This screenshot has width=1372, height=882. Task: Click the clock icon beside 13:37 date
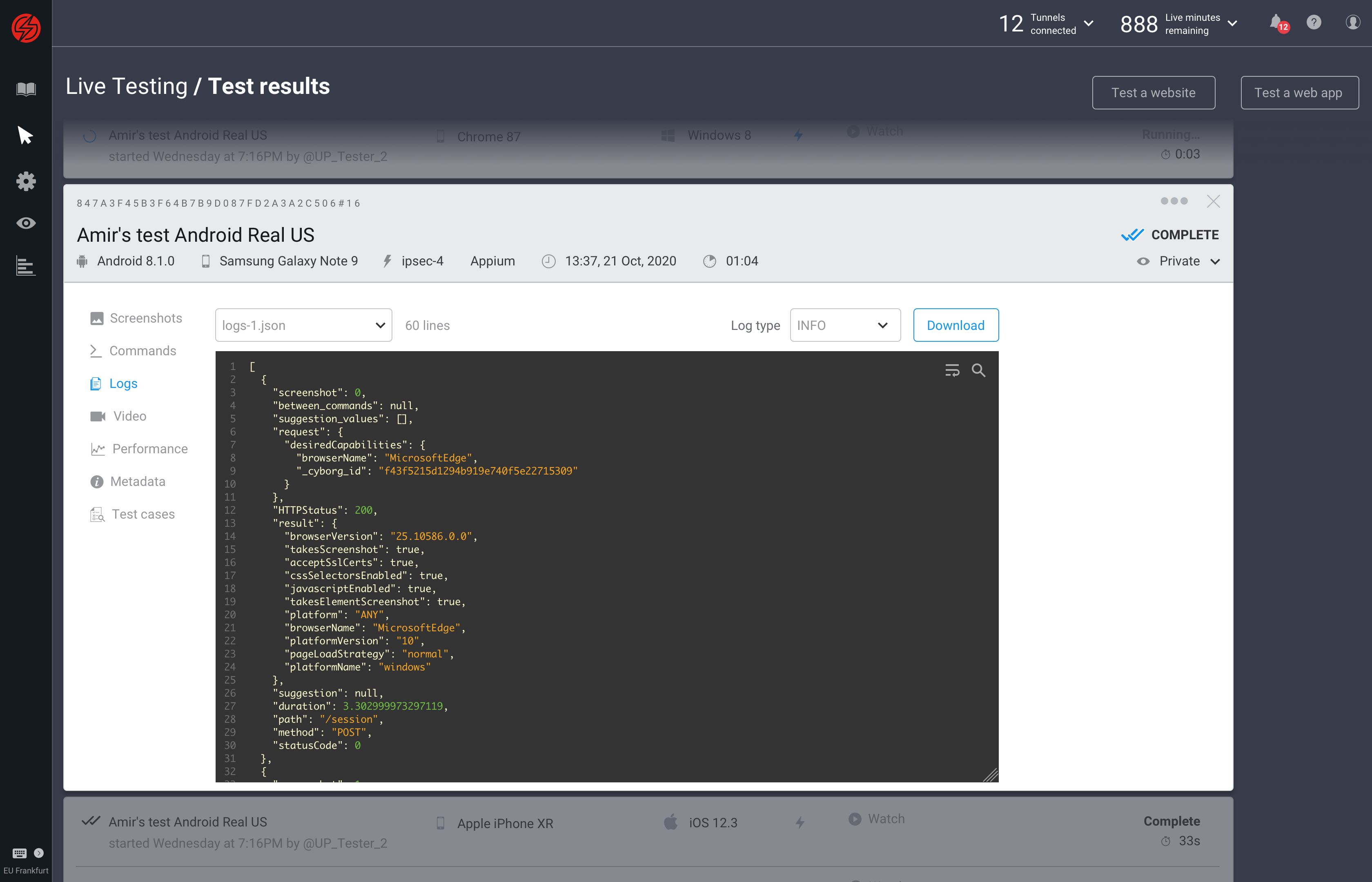548,261
